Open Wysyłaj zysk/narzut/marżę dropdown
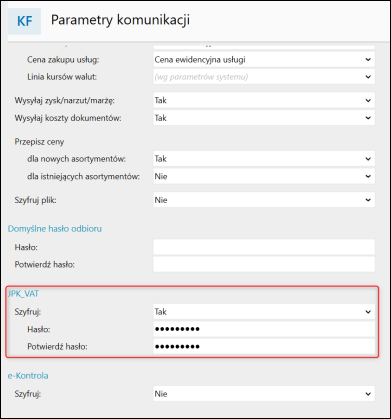This screenshot has height=419, width=391. click(x=264, y=100)
